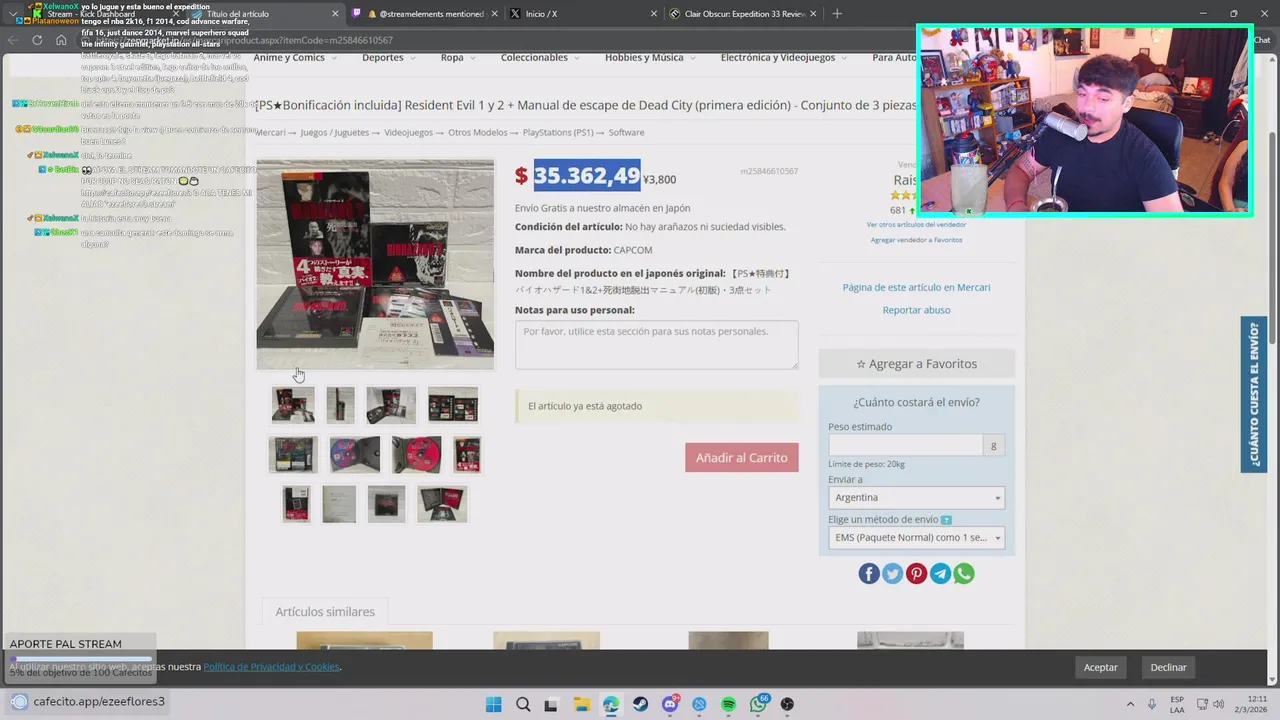The height and width of the screenshot is (720, 1280).
Task: Open Spotify from the taskbar
Action: (728, 704)
